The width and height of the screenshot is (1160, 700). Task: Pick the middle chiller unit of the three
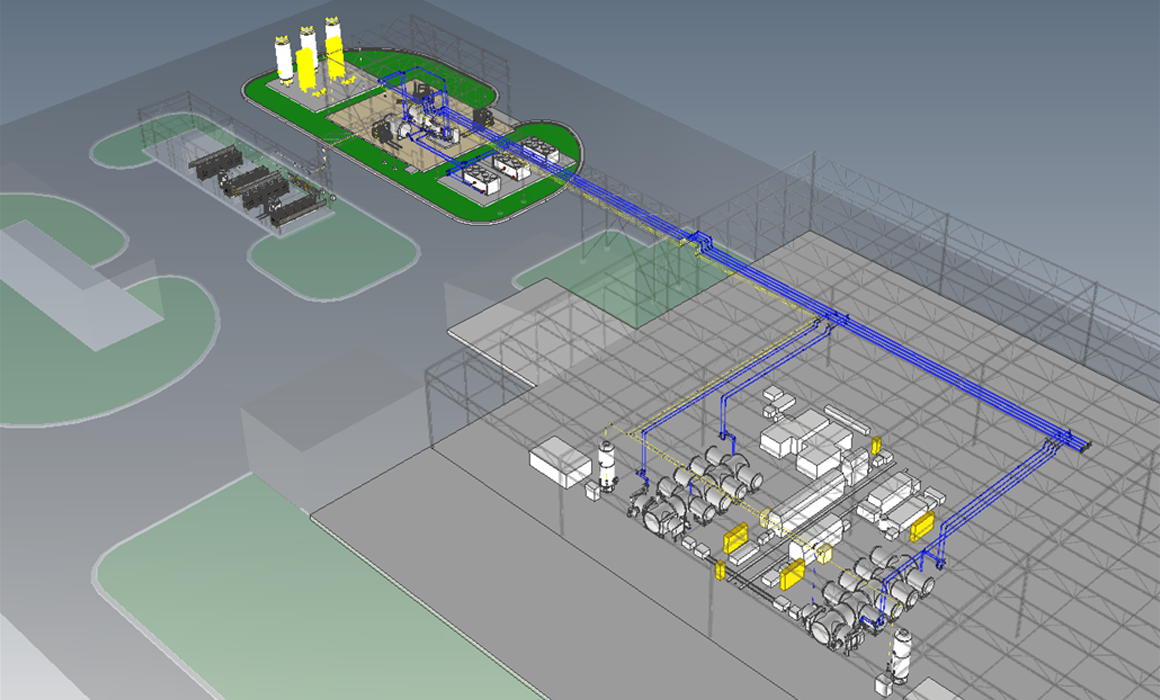click(x=512, y=166)
